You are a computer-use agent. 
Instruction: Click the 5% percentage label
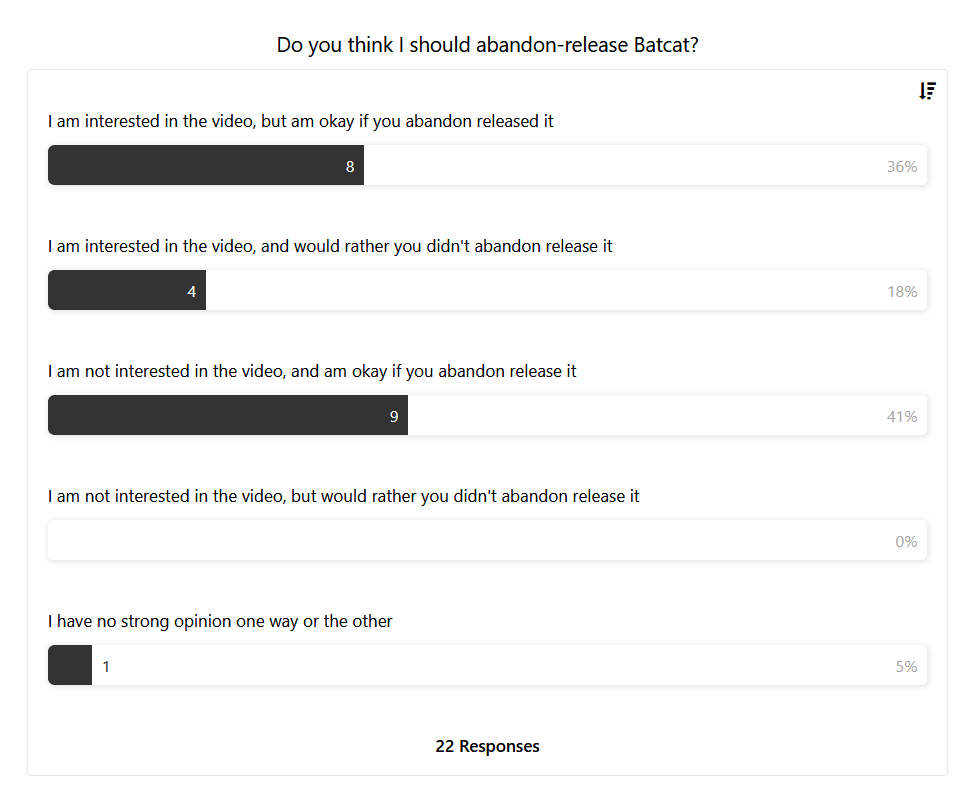click(906, 667)
